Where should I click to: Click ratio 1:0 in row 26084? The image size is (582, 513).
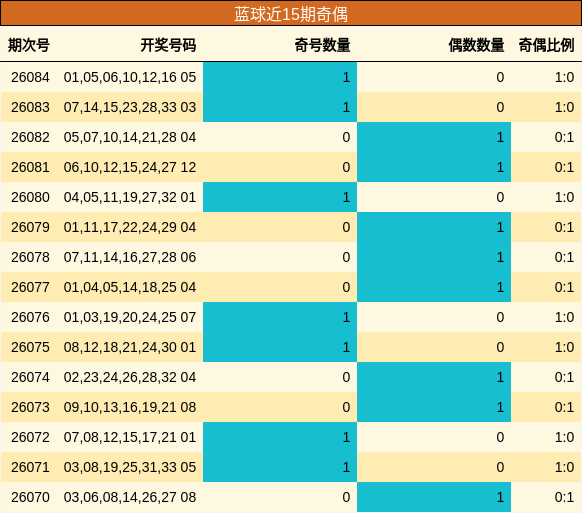pyautogui.click(x=565, y=77)
